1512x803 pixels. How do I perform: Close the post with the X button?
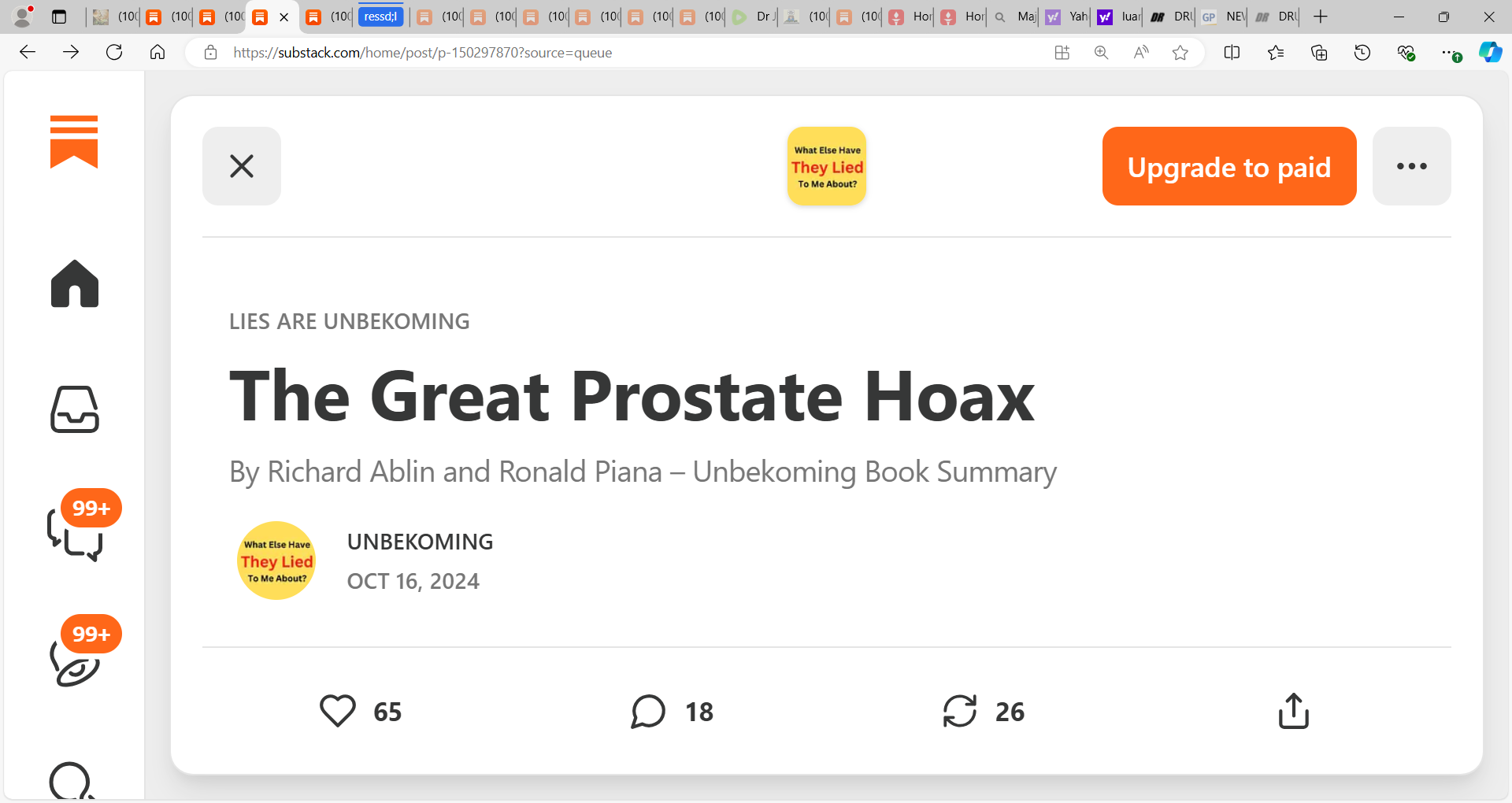tap(242, 166)
